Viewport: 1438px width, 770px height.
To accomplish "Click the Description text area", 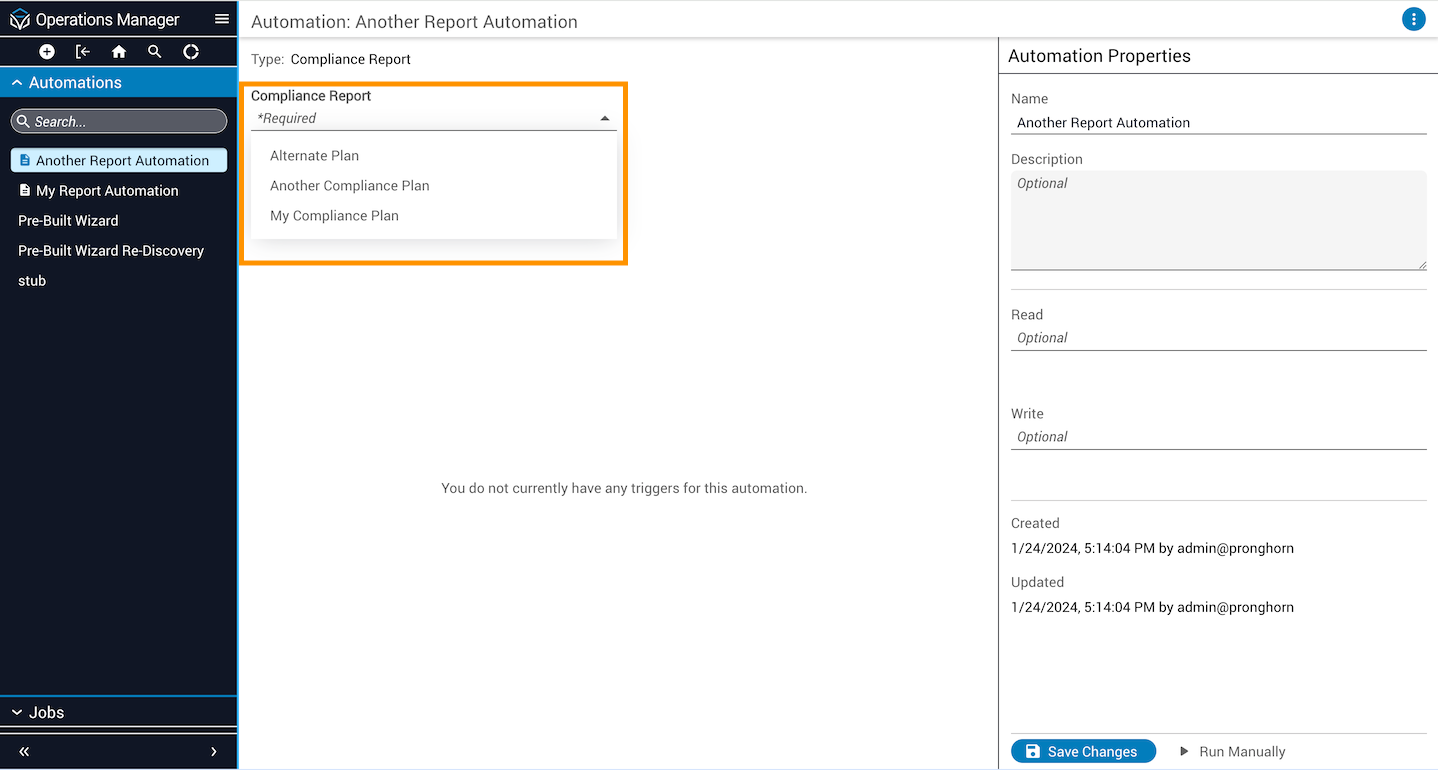I will click(x=1218, y=220).
